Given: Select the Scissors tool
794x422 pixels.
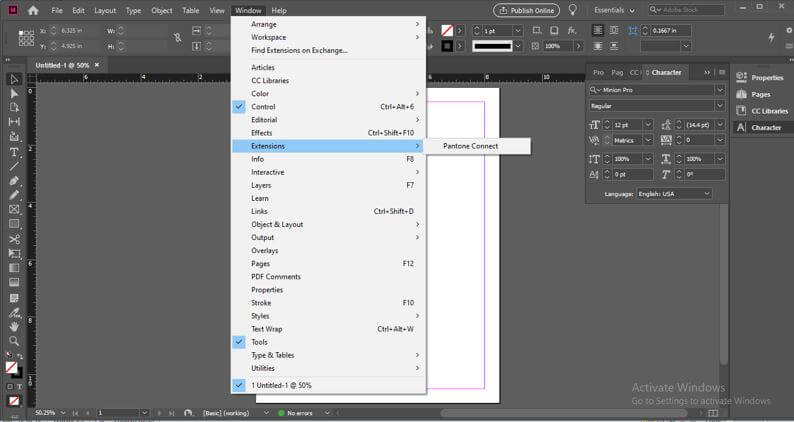Looking at the screenshot, I should 14,239.
